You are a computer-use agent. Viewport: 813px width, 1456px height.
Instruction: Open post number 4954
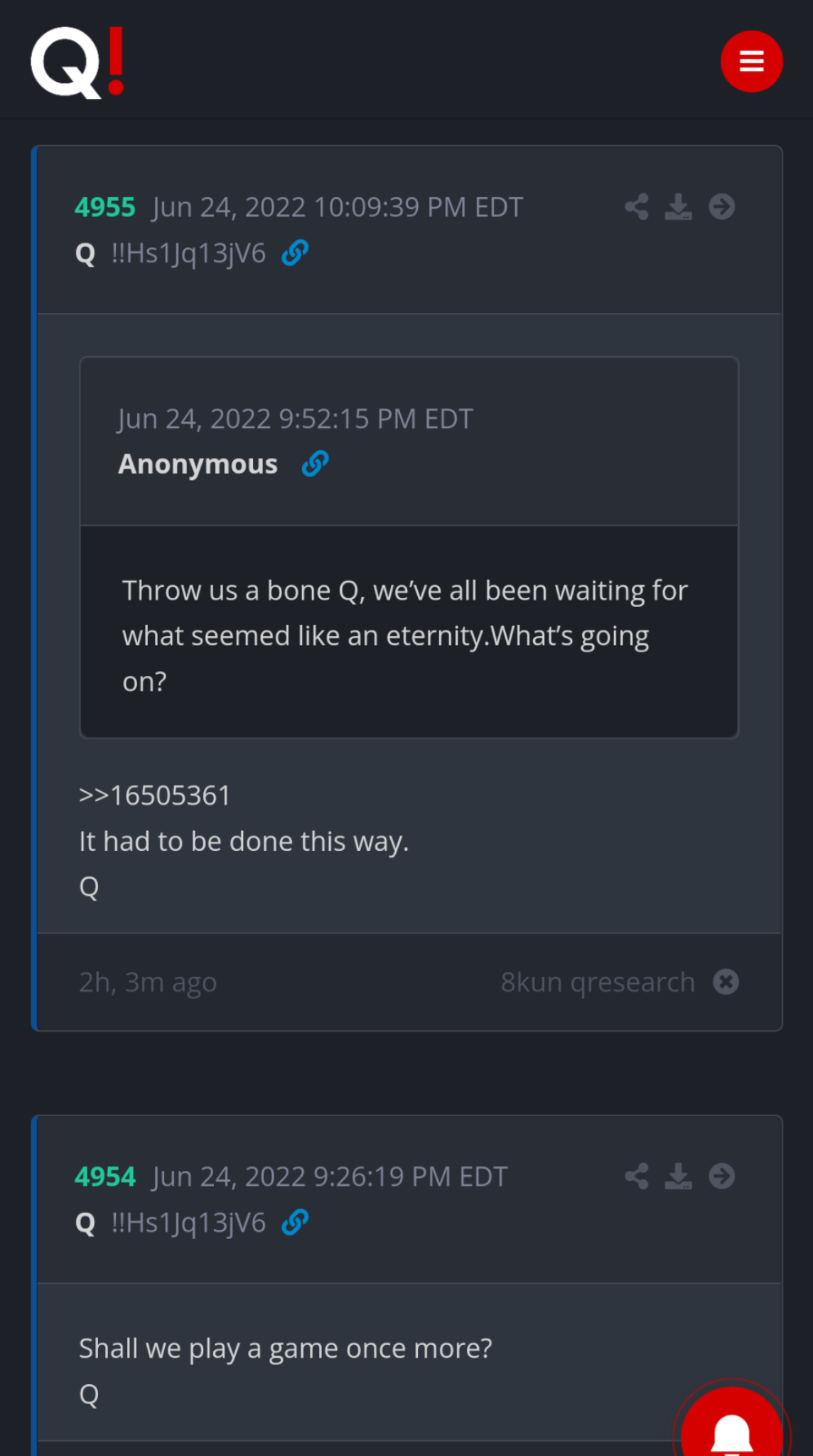point(105,1177)
